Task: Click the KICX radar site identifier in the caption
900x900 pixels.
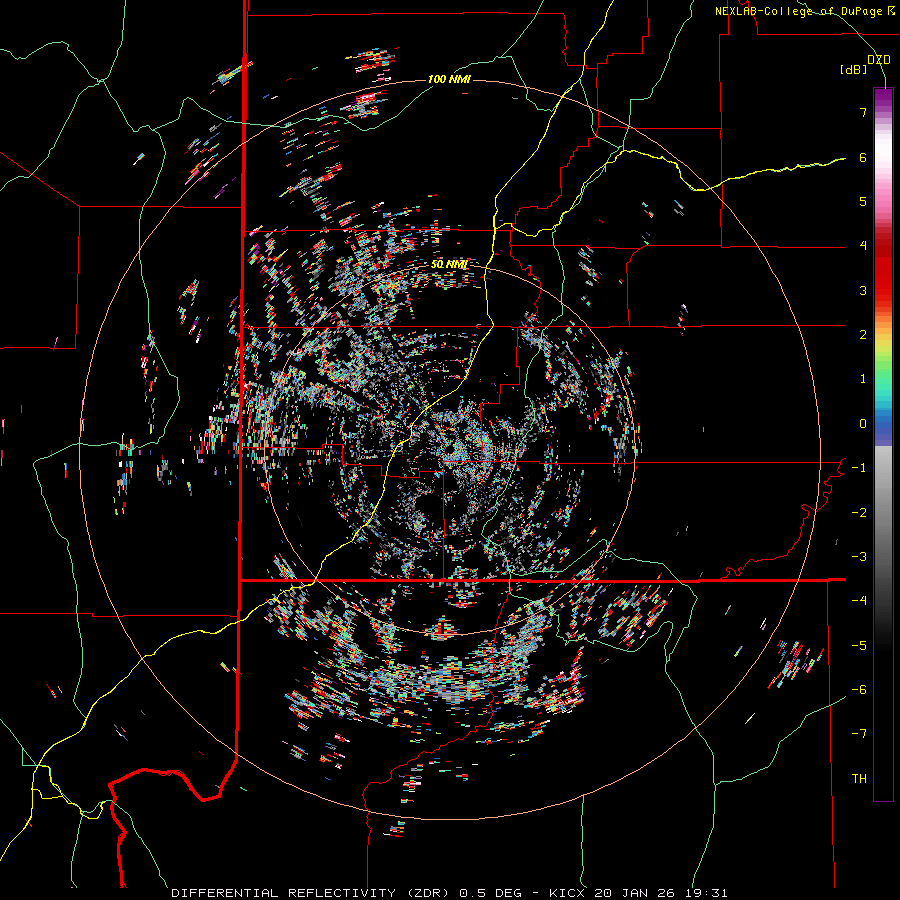Action: 568,893
